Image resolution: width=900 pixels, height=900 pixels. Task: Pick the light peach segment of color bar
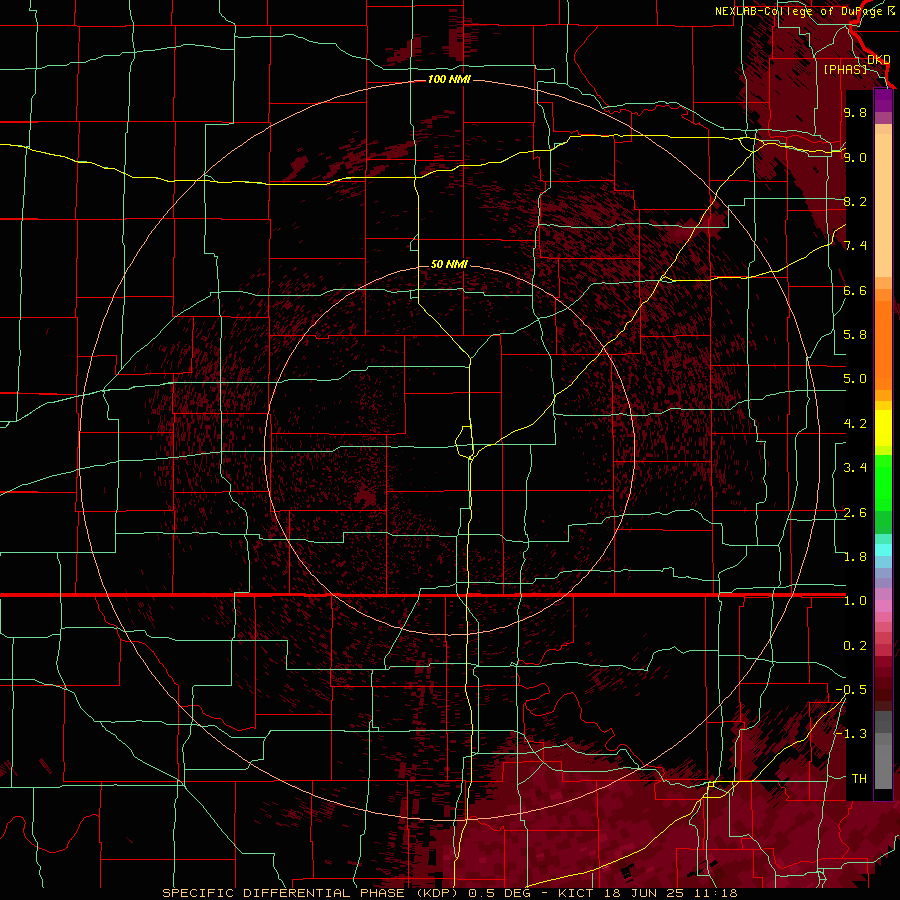tap(883, 207)
